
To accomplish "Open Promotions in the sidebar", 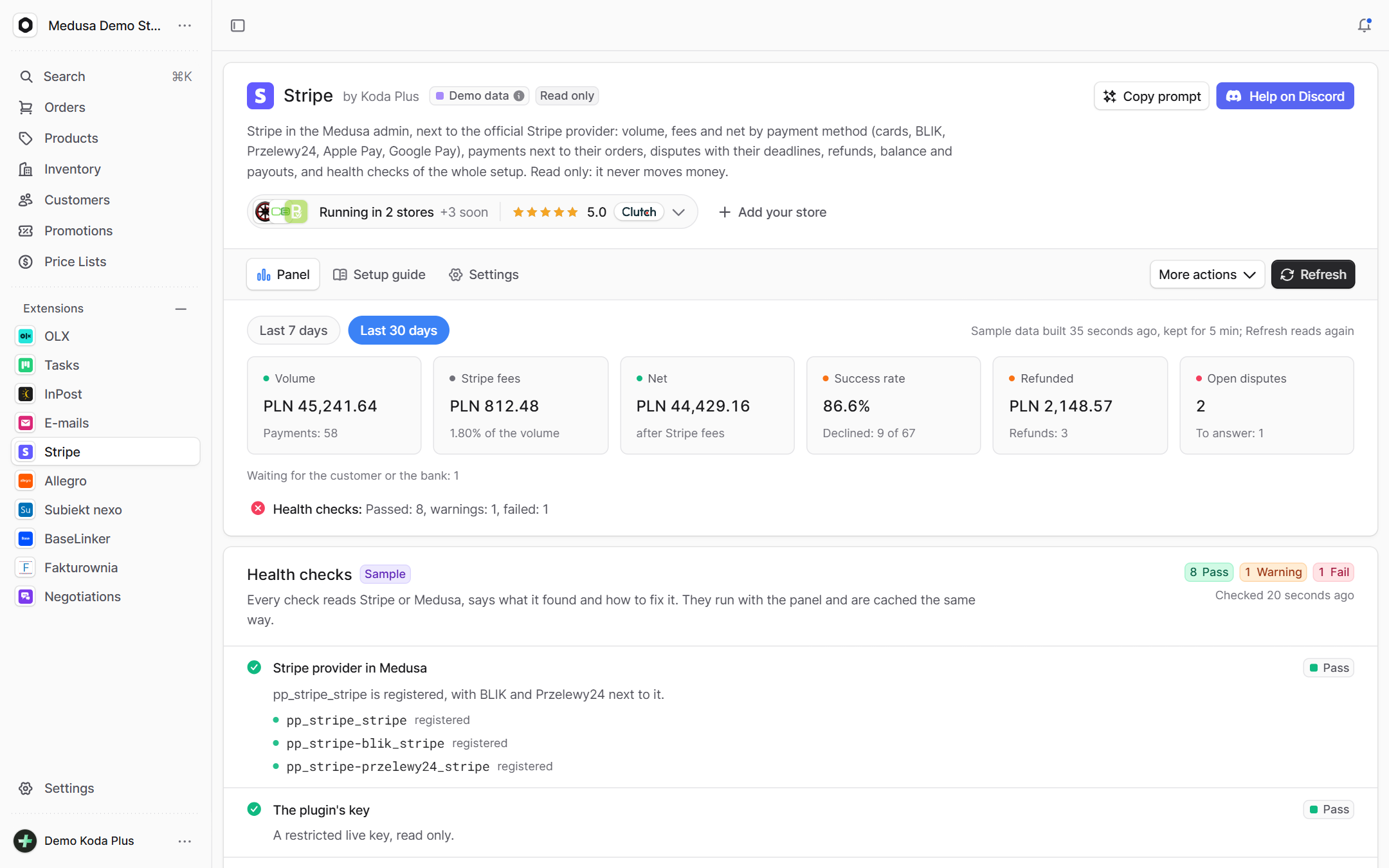I will click(105, 231).
